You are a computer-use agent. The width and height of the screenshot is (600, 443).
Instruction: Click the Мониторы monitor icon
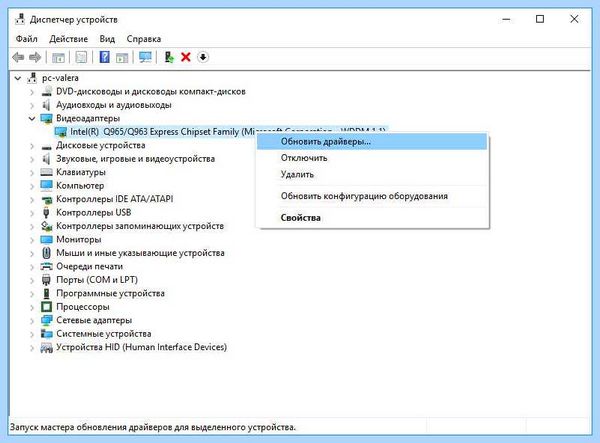[46, 239]
